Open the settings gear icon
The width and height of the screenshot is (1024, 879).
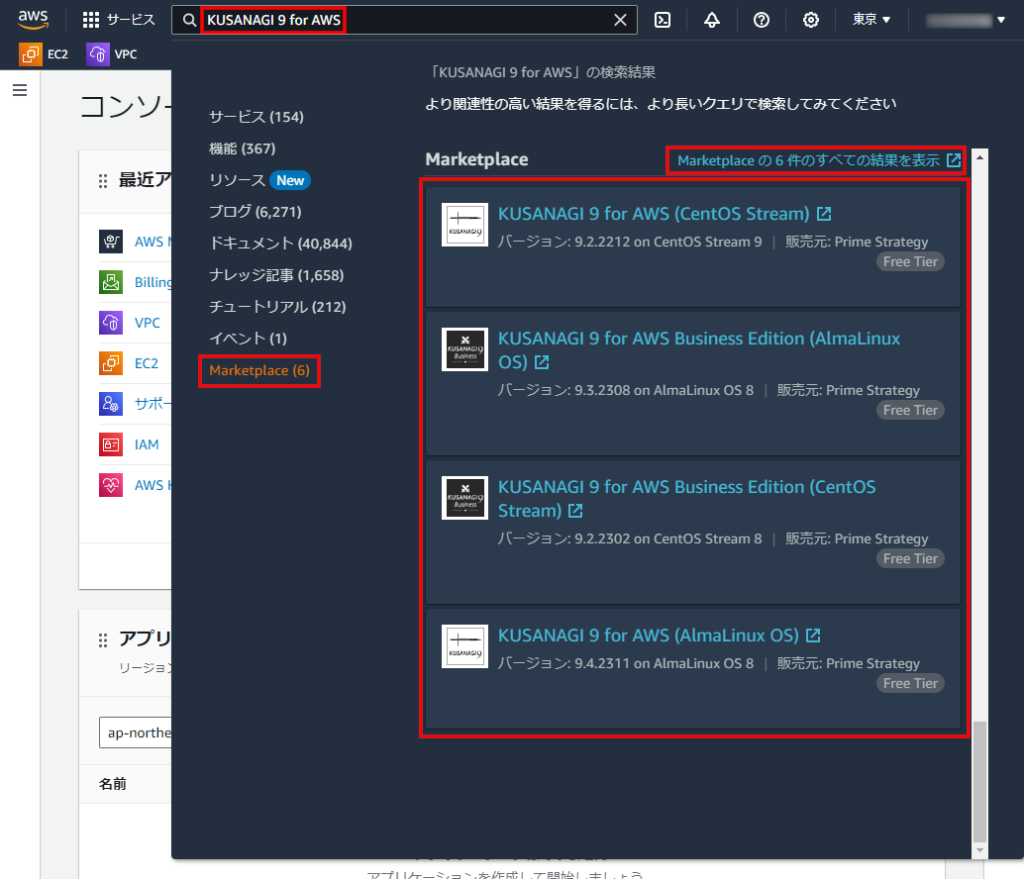(810, 20)
